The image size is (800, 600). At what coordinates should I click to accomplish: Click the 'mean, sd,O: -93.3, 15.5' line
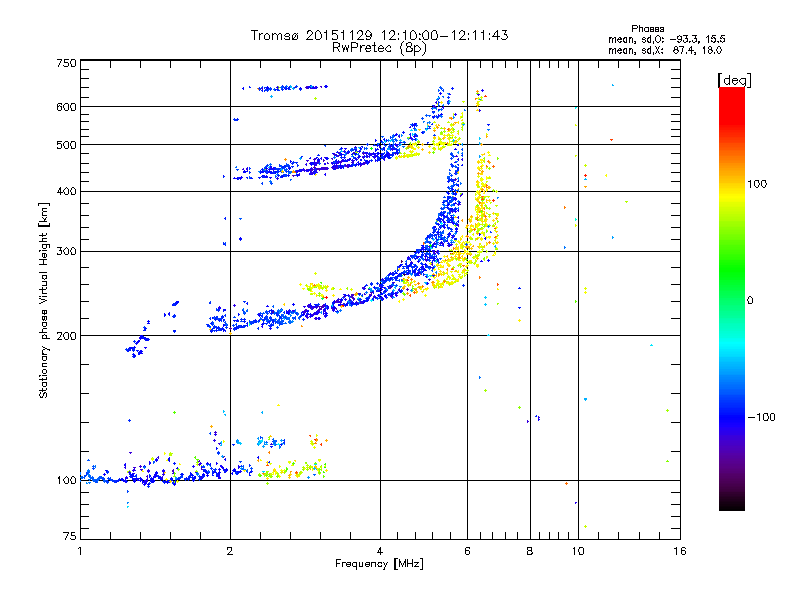[x=666, y=39]
